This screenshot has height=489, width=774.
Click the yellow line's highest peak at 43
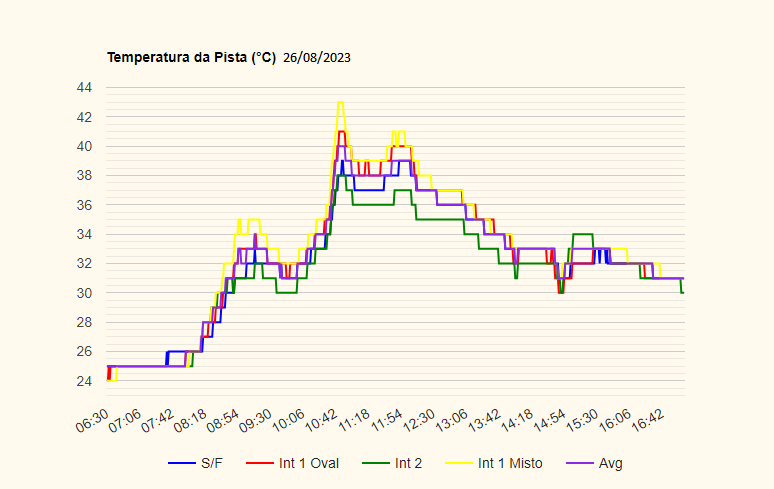click(340, 102)
